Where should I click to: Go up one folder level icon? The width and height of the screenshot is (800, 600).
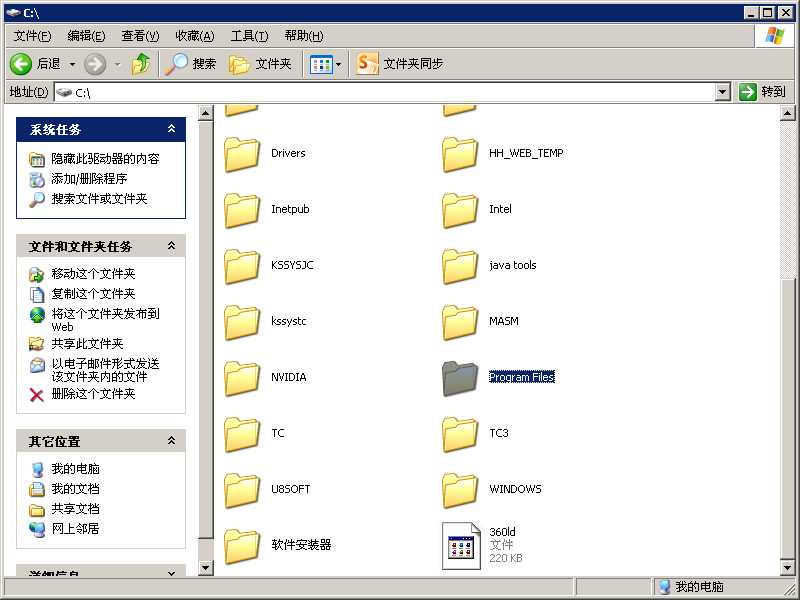[141, 64]
